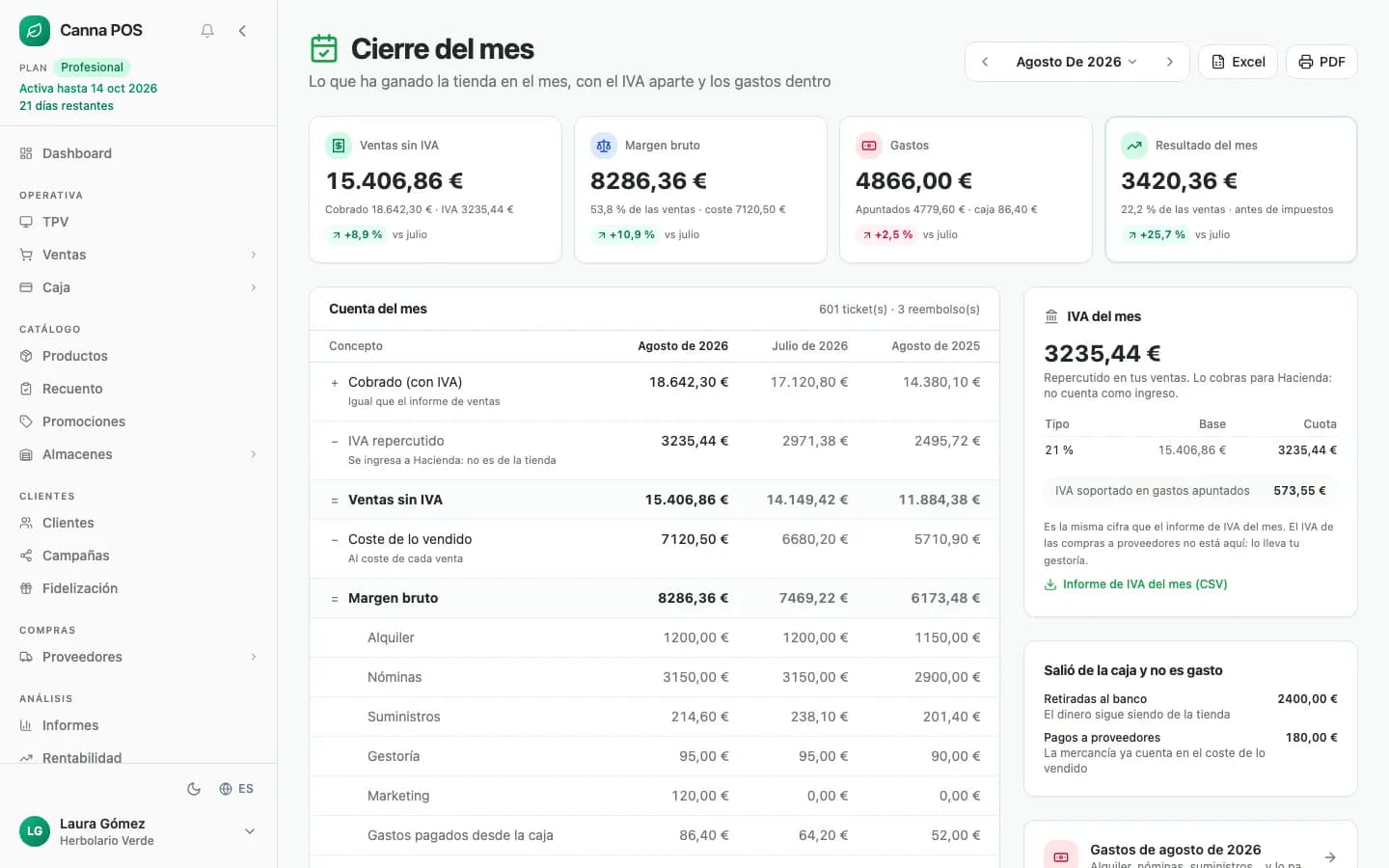Screen dimensions: 1389x868
Task: Click the Fidelización gift icon
Action: [26, 588]
